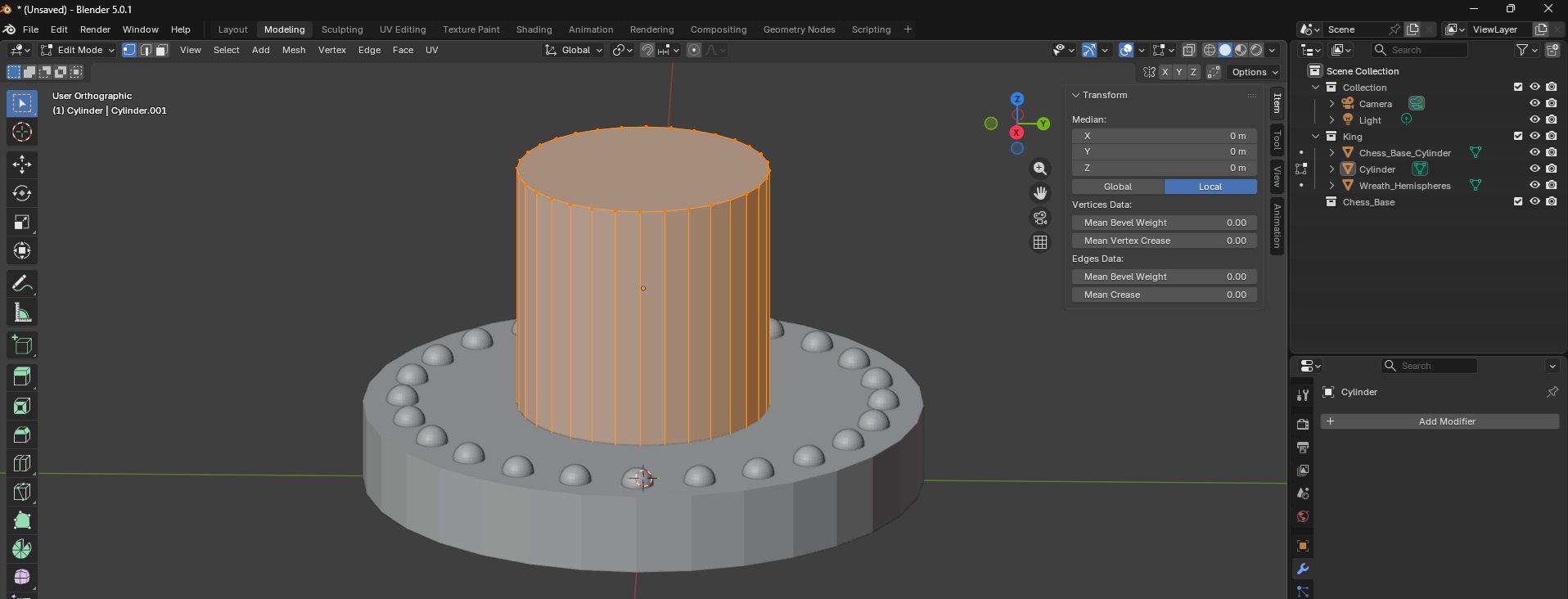Image resolution: width=1568 pixels, height=599 pixels.
Task: Choose the Loop Cut tool
Action: (22, 463)
